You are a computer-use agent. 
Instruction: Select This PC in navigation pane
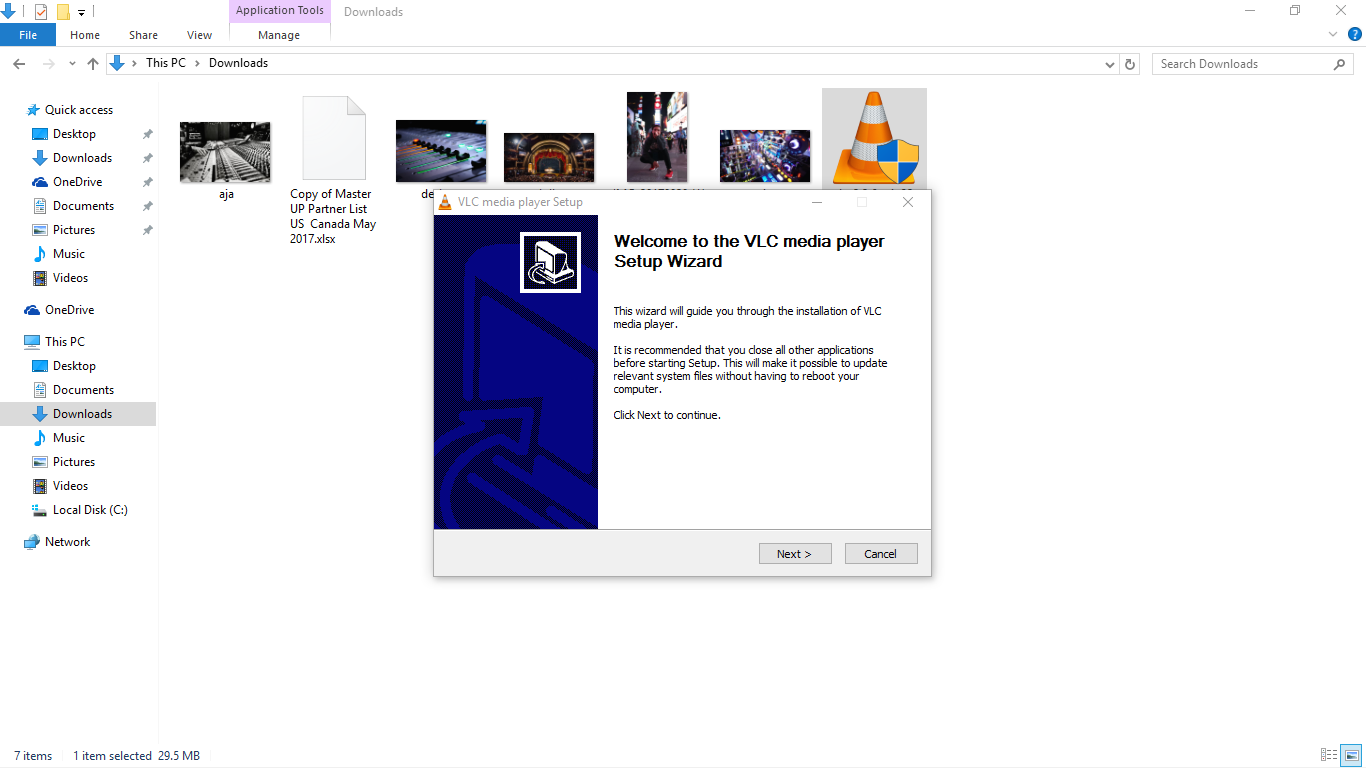64,342
